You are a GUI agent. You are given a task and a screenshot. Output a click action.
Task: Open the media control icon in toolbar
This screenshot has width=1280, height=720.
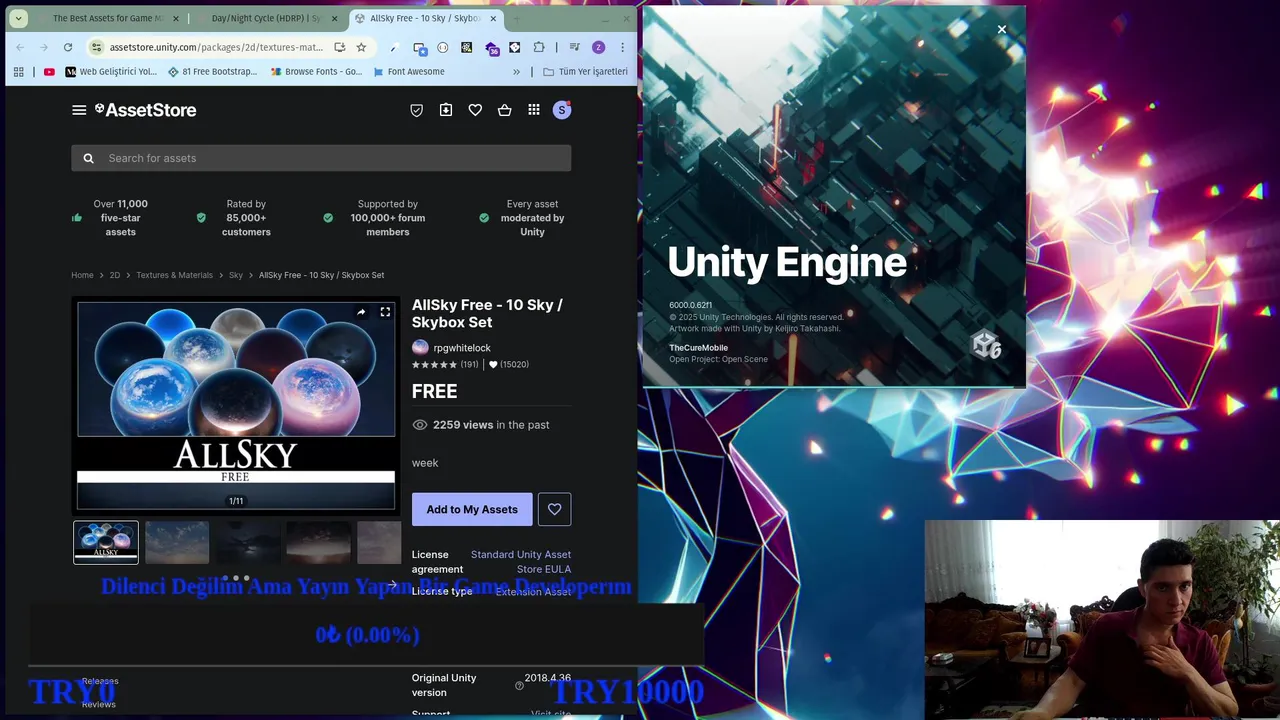tap(574, 47)
